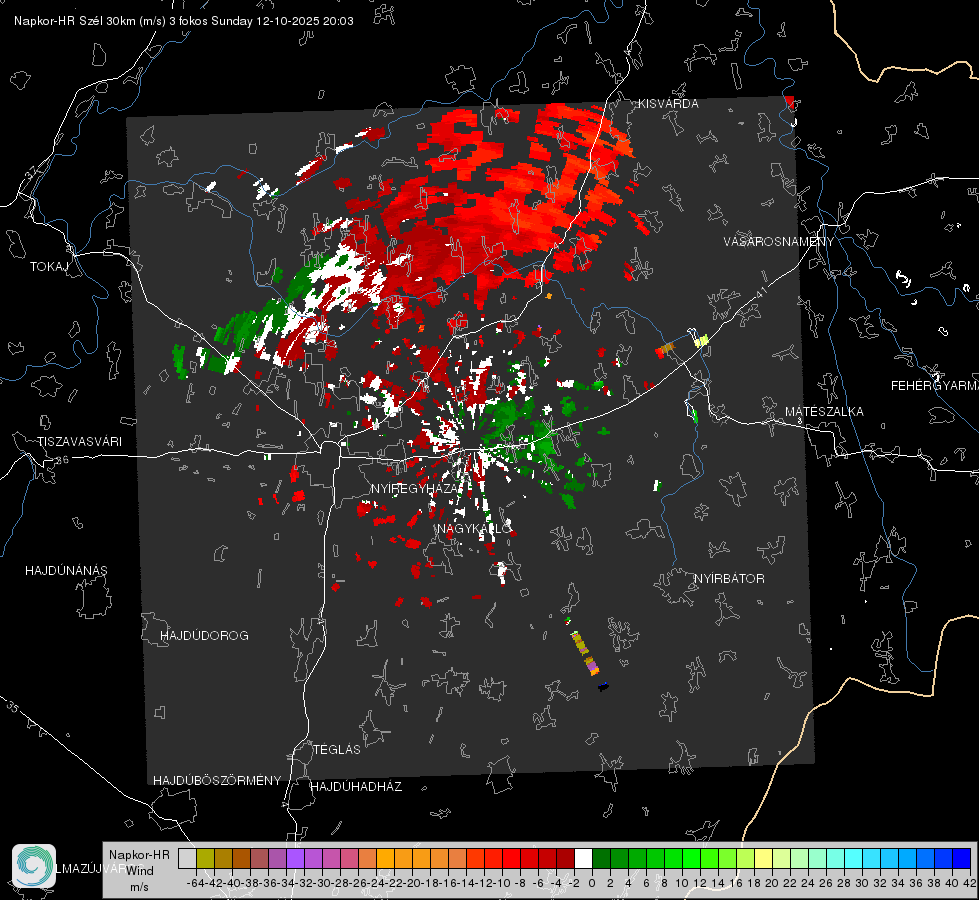Select the dark blue last legend swatch
This screenshot has height=900, width=979.
point(962,858)
